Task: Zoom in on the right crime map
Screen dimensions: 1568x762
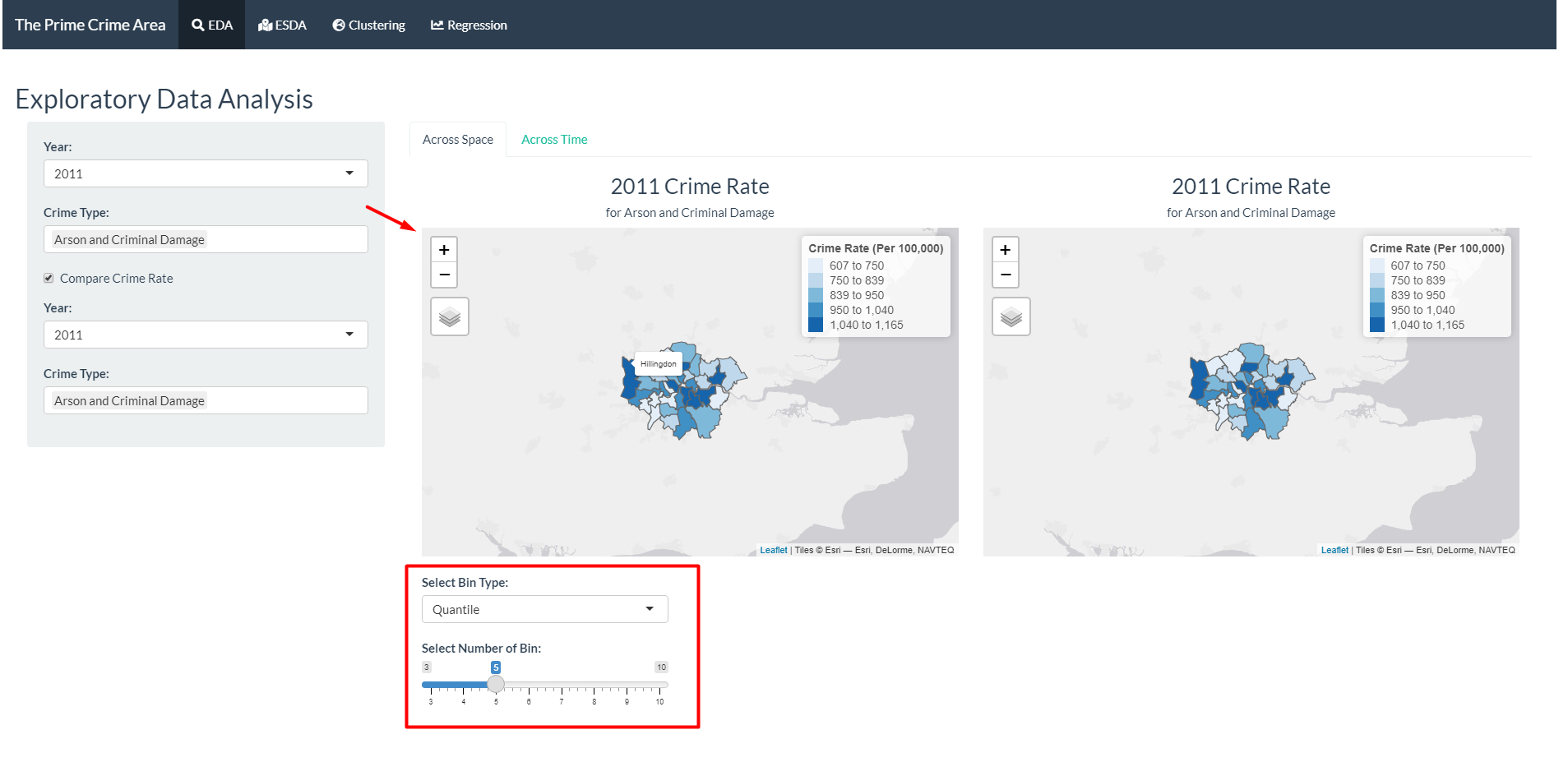Action: pos(1005,250)
